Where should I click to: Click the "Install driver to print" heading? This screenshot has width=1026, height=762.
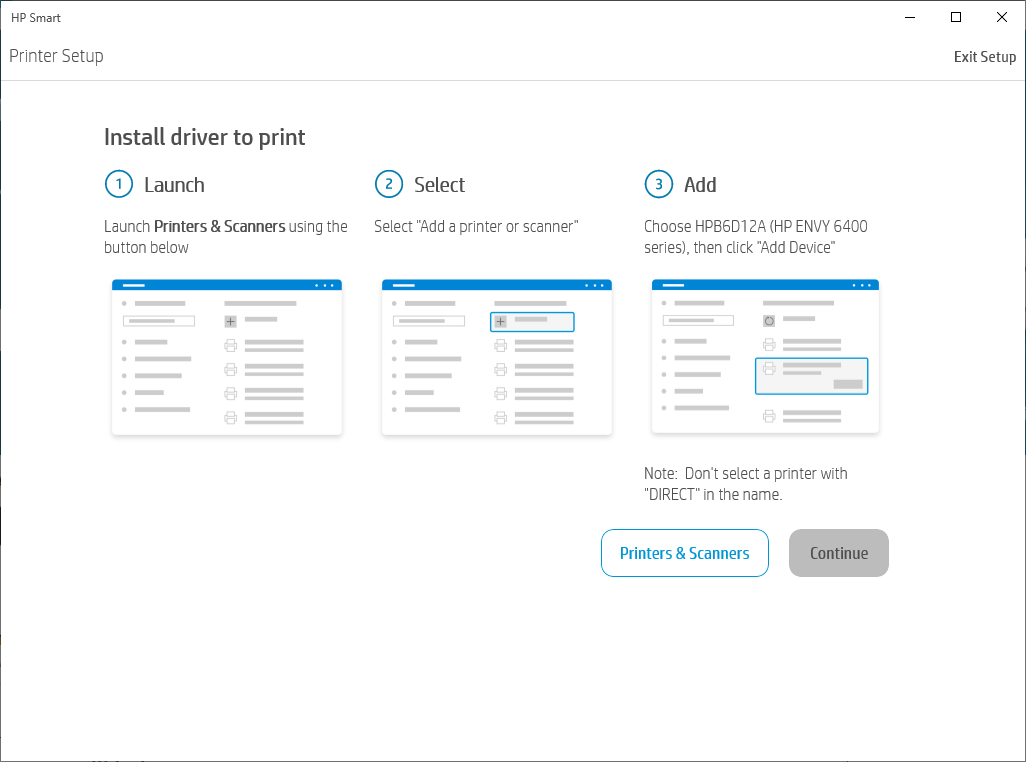(205, 137)
